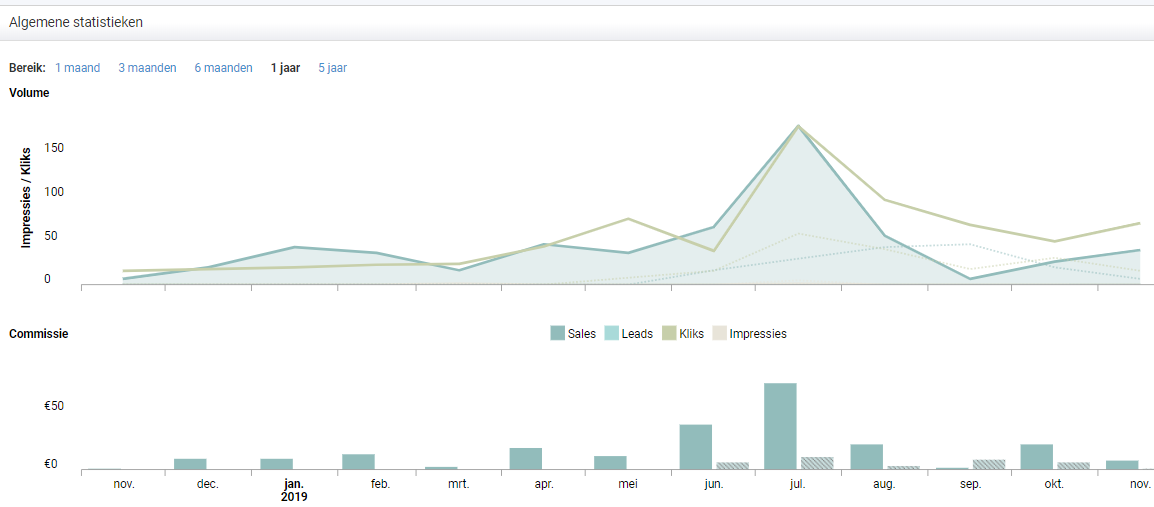Click the Algemene statistieken panel header
Image resolution: width=1154 pixels, height=507 pixels.
(76, 21)
